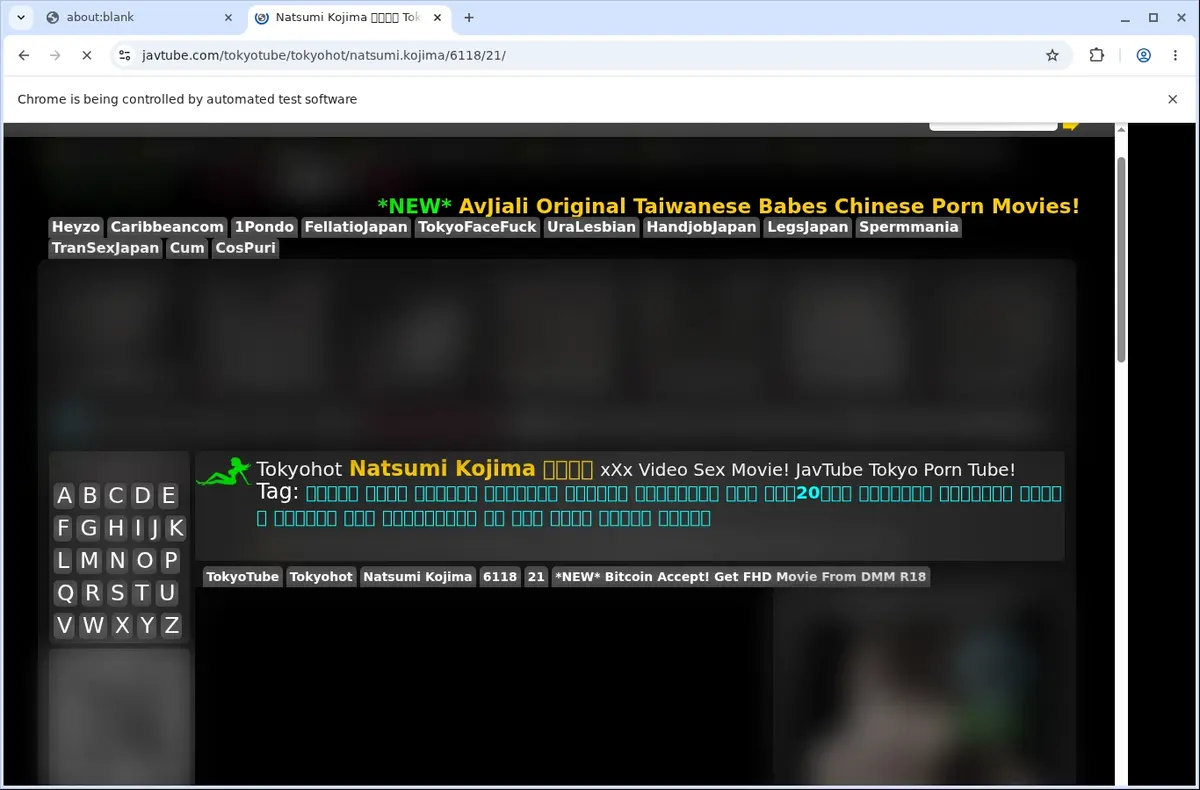Open the TranSexJapan category
The image size is (1200, 790).
click(x=105, y=248)
